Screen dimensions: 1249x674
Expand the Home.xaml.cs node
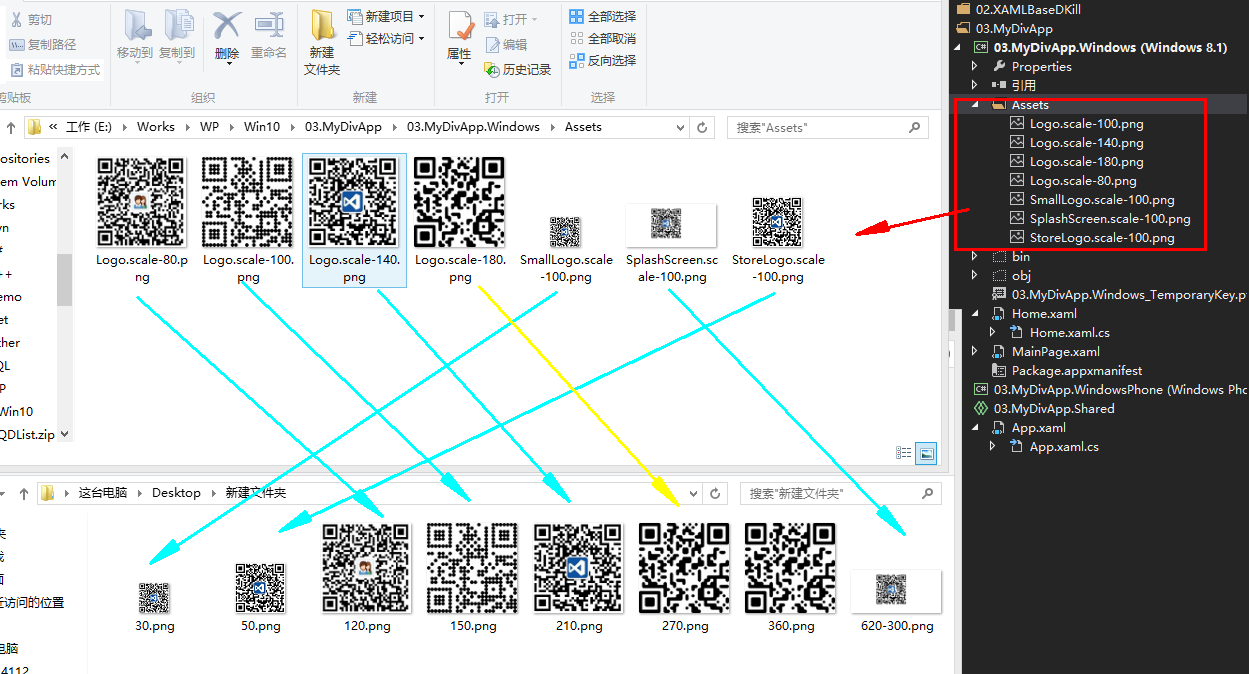click(x=993, y=333)
